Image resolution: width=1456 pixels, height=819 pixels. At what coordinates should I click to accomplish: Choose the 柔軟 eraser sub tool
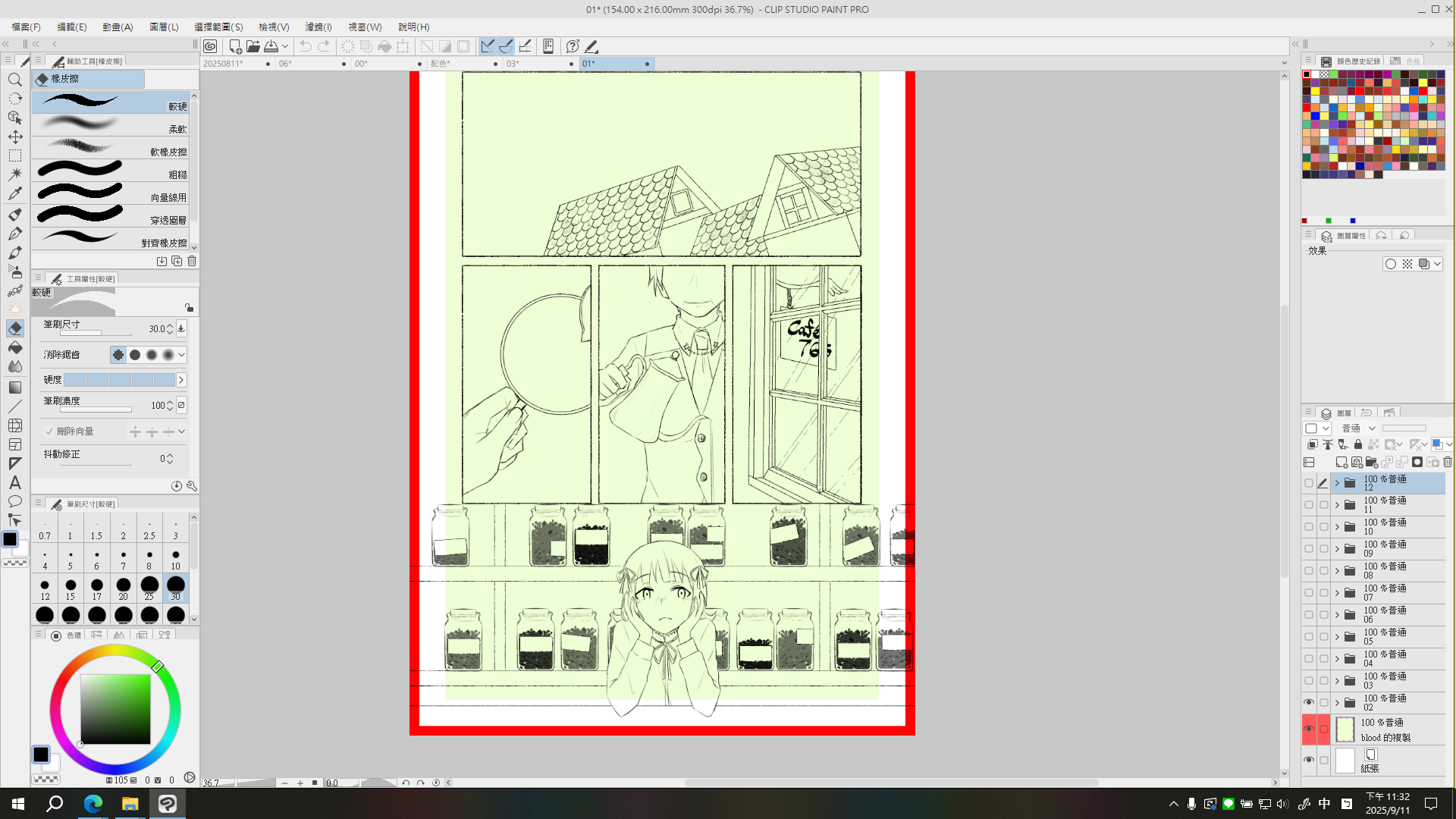[111, 126]
